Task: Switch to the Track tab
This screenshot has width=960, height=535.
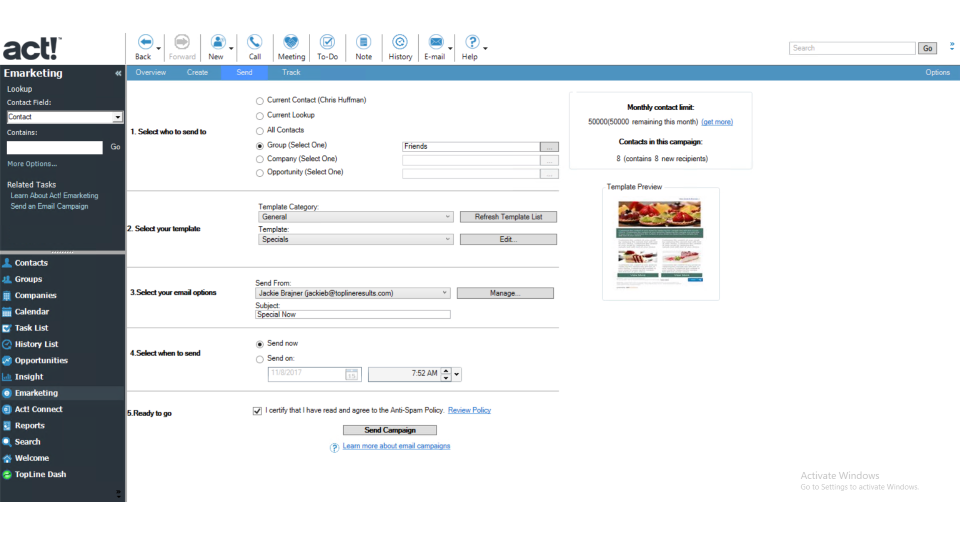Action: [x=291, y=72]
